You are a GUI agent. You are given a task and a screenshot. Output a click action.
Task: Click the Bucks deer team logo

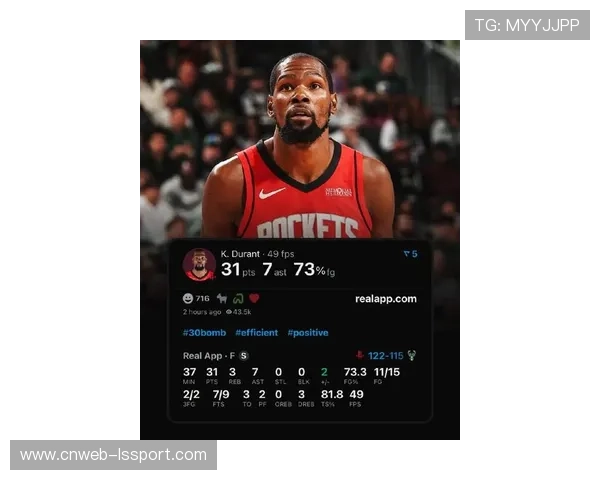pos(411,355)
